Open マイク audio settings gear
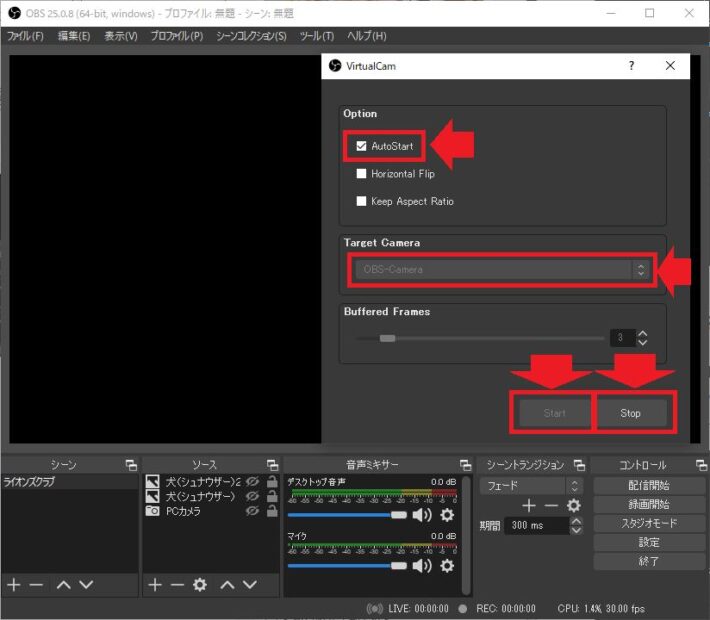710x620 pixels. (x=447, y=566)
